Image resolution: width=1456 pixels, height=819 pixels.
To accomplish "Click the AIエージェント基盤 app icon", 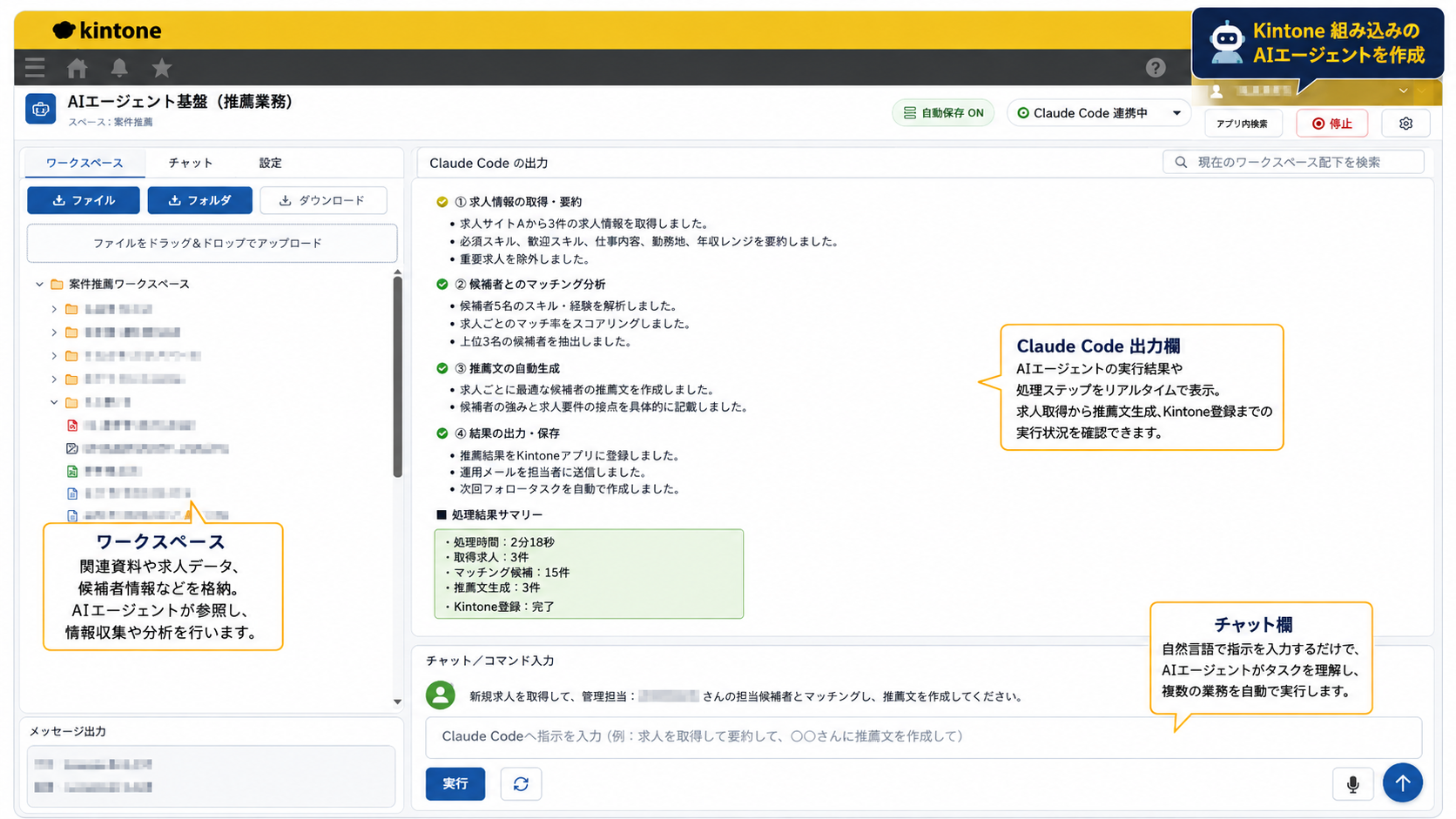I will click(x=41, y=109).
